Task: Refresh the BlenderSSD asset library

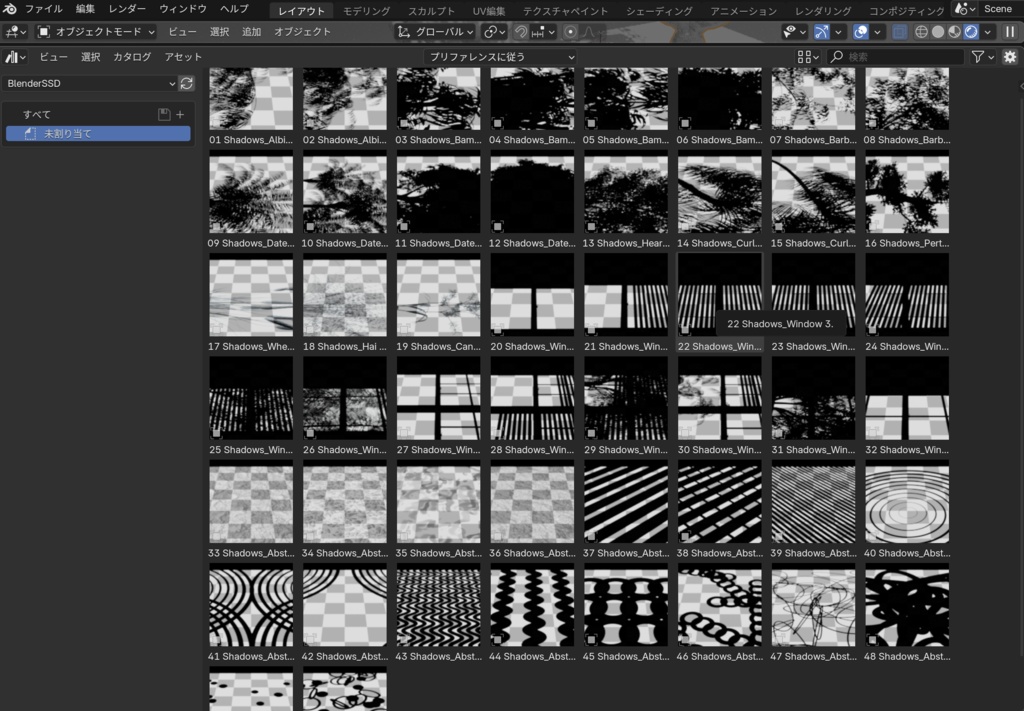Action: (x=187, y=84)
